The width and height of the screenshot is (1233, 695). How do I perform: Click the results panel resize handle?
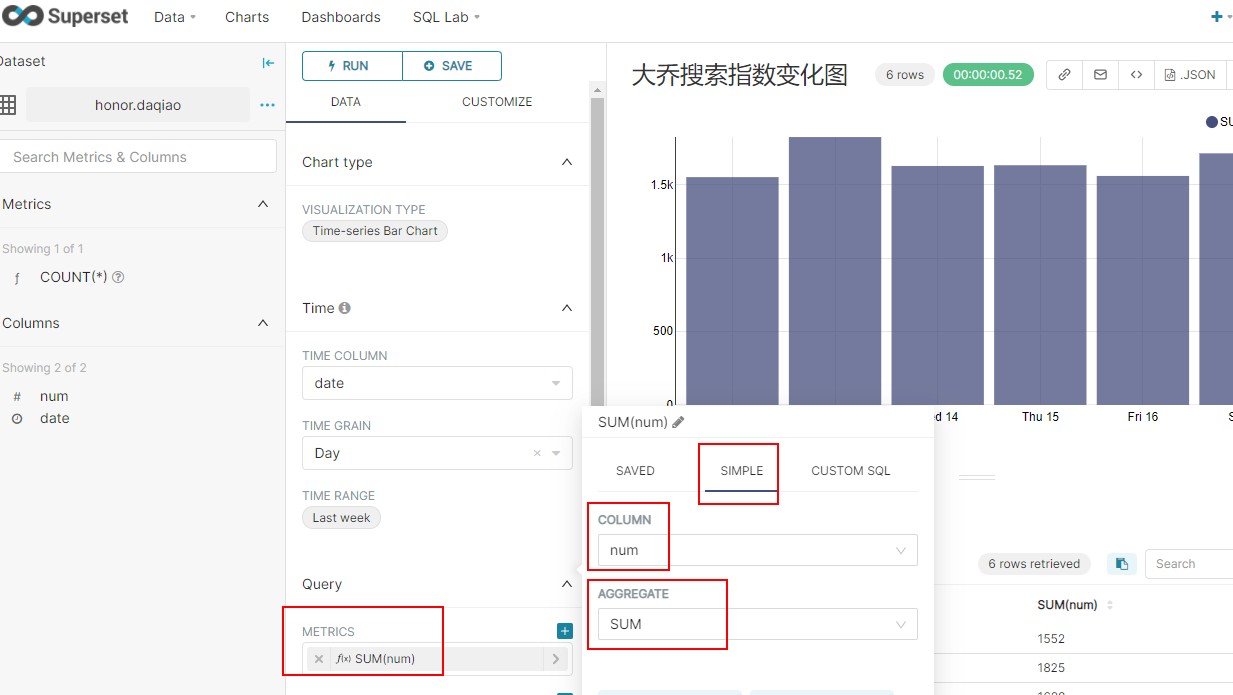976,478
